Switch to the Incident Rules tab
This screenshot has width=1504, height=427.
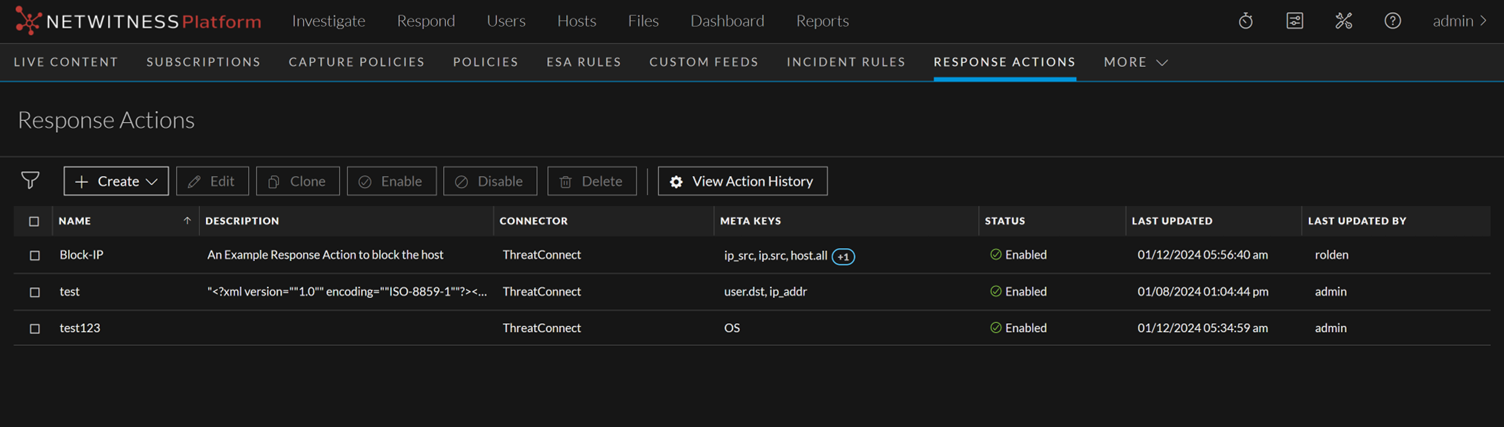pyautogui.click(x=845, y=62)
